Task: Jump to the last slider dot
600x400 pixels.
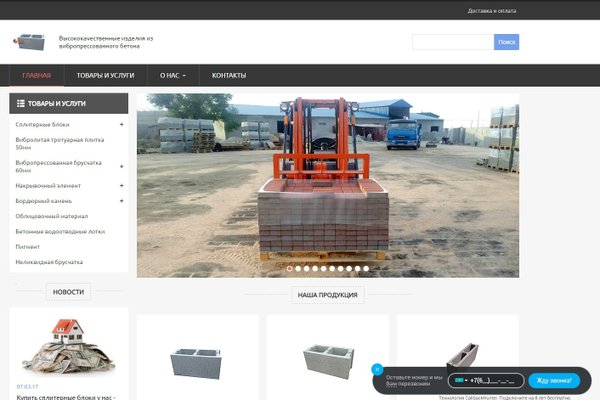Action: coord(365,268)
